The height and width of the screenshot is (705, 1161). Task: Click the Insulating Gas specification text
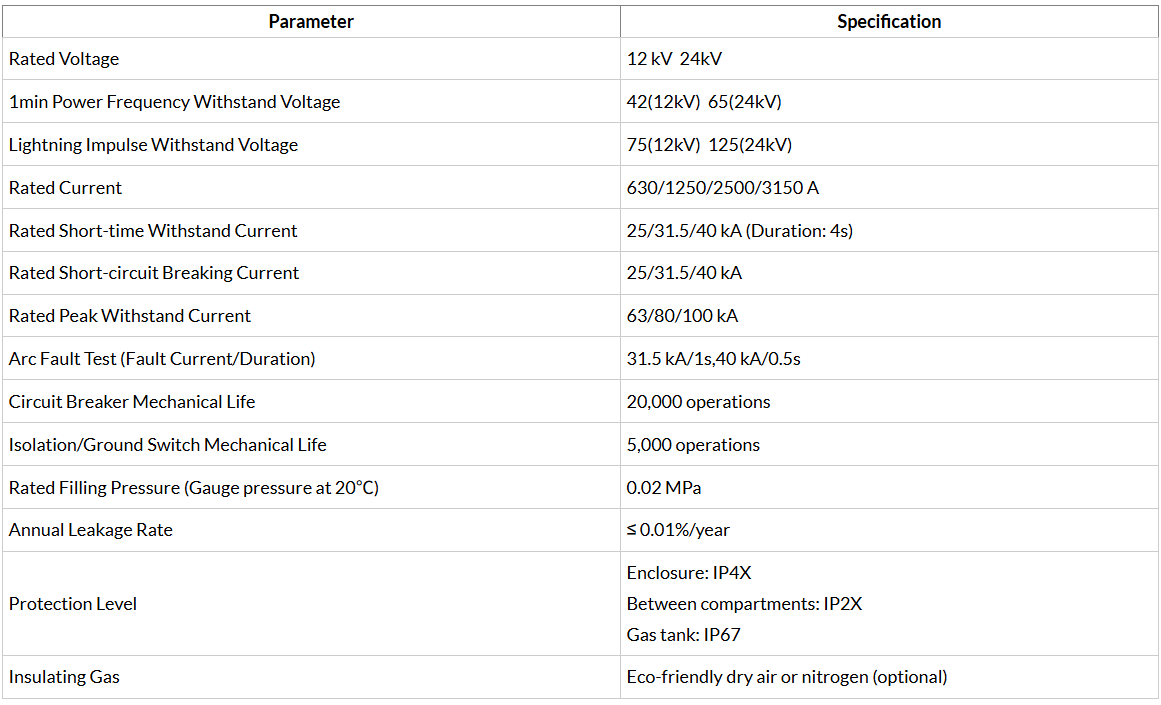coord(787,678)
